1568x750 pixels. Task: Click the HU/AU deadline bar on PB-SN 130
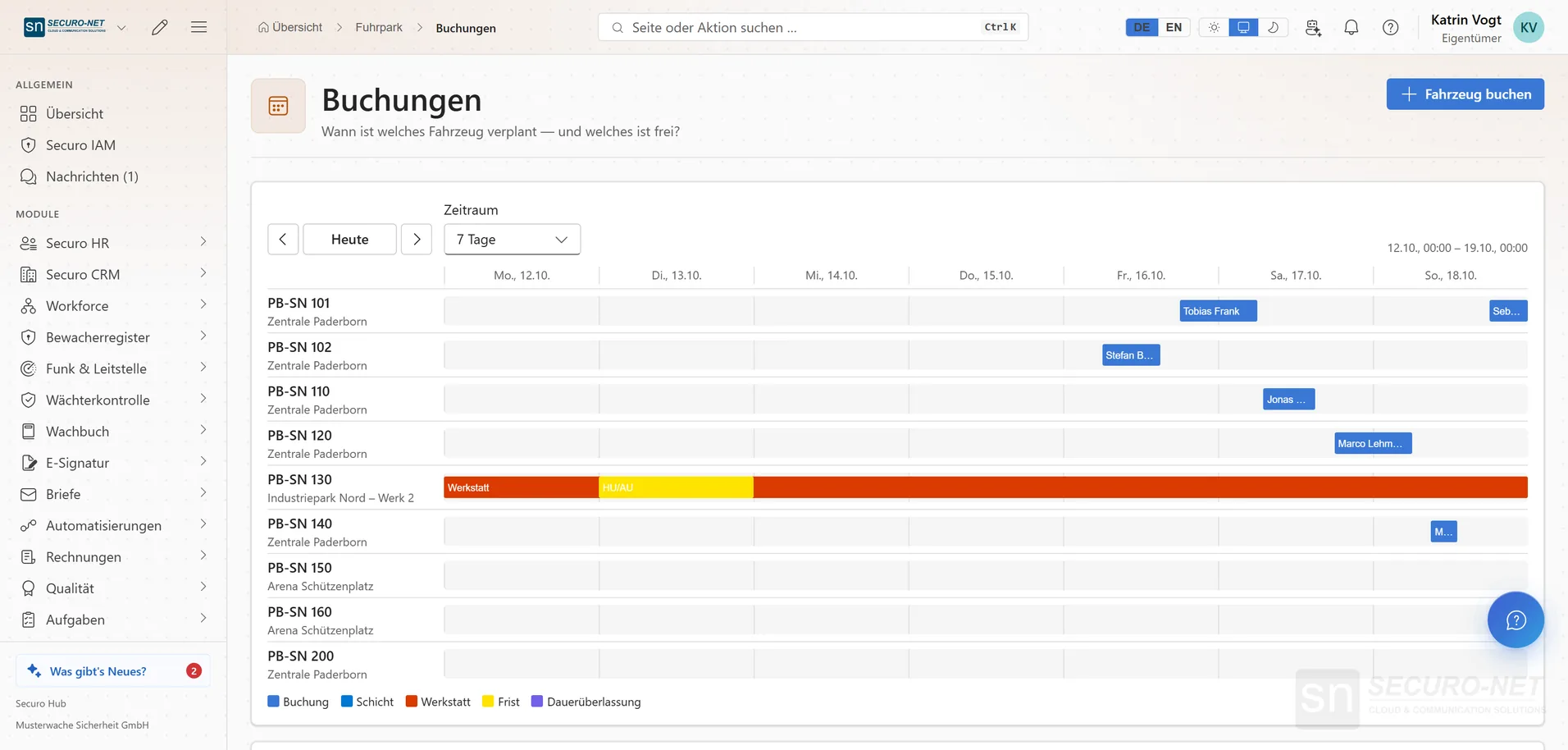click(x=676, y=487)
